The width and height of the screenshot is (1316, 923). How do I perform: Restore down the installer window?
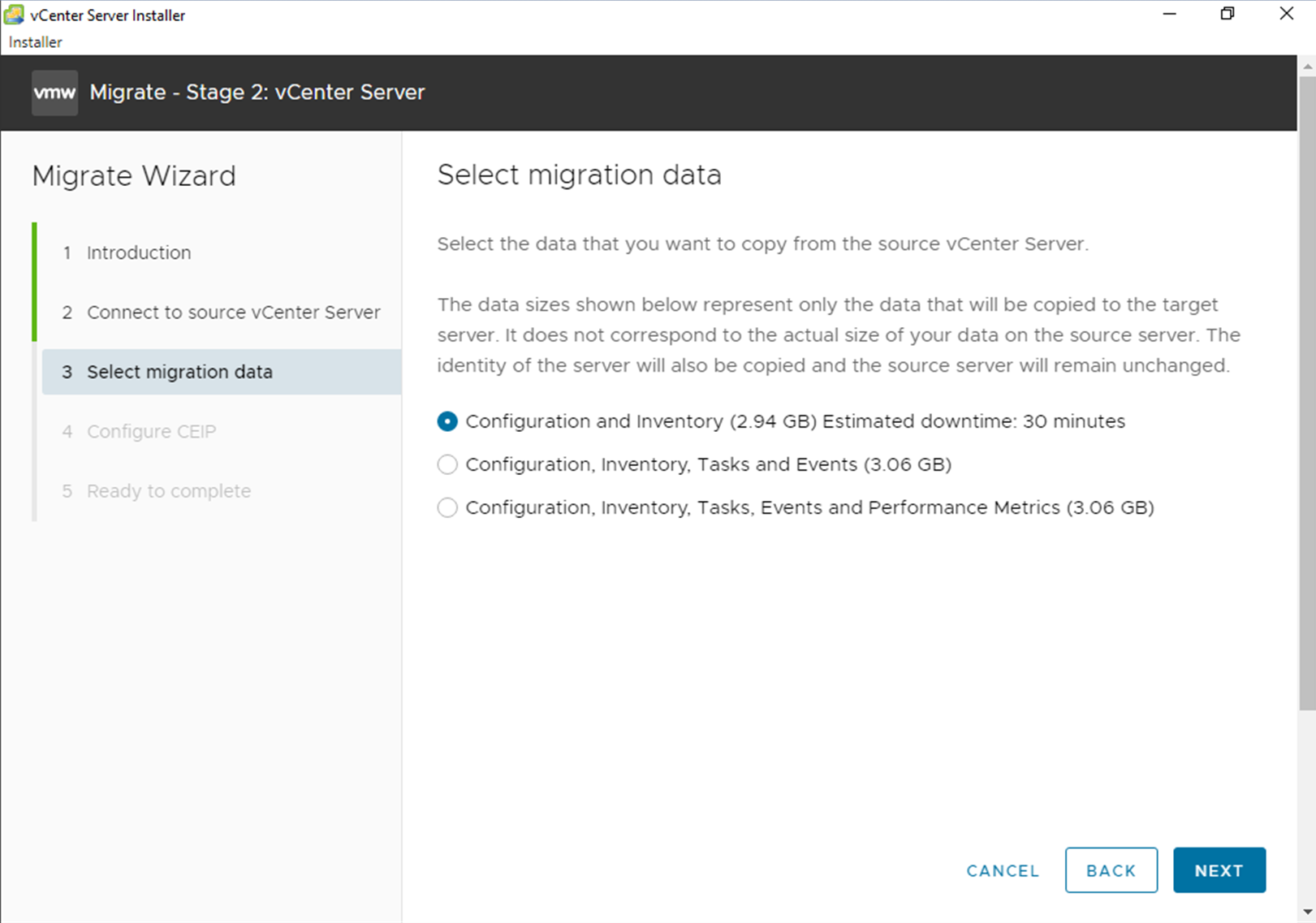click(1228, 15)
